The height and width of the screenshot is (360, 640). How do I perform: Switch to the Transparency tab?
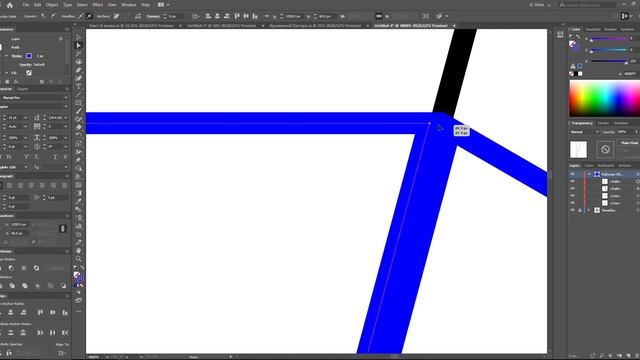[582, 123]
